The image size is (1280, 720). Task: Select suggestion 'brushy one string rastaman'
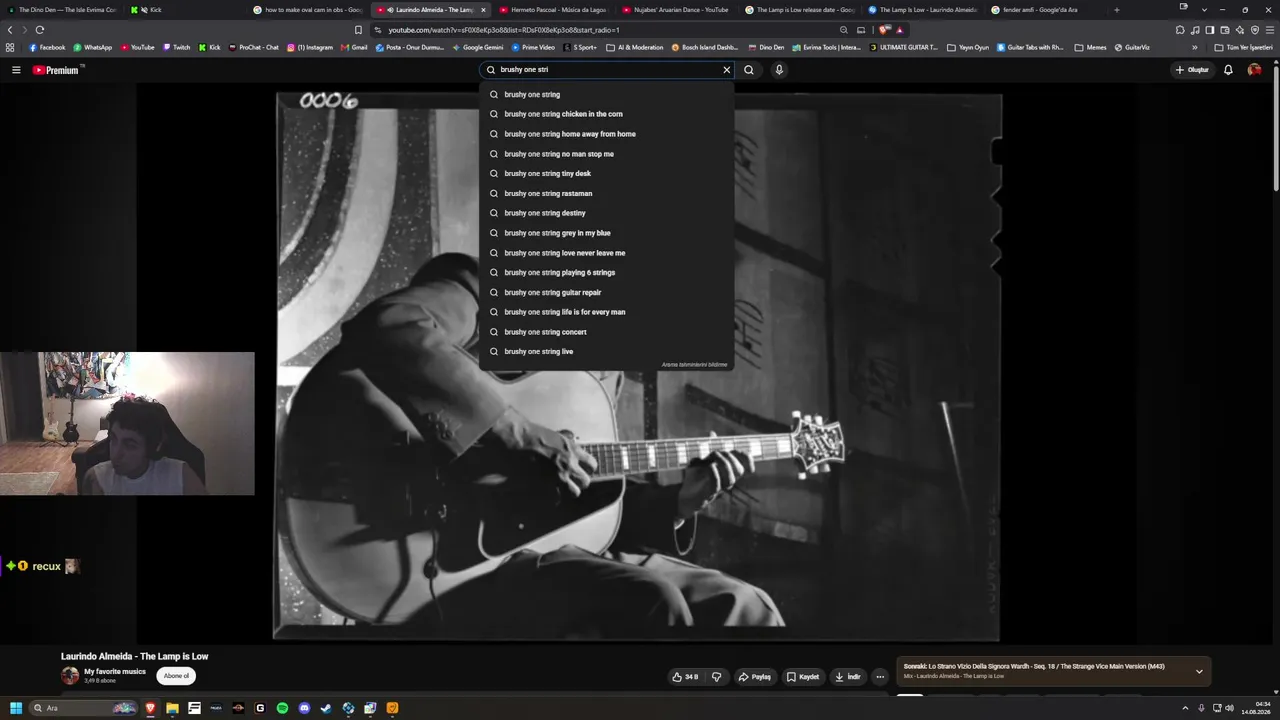coord(606,193)
